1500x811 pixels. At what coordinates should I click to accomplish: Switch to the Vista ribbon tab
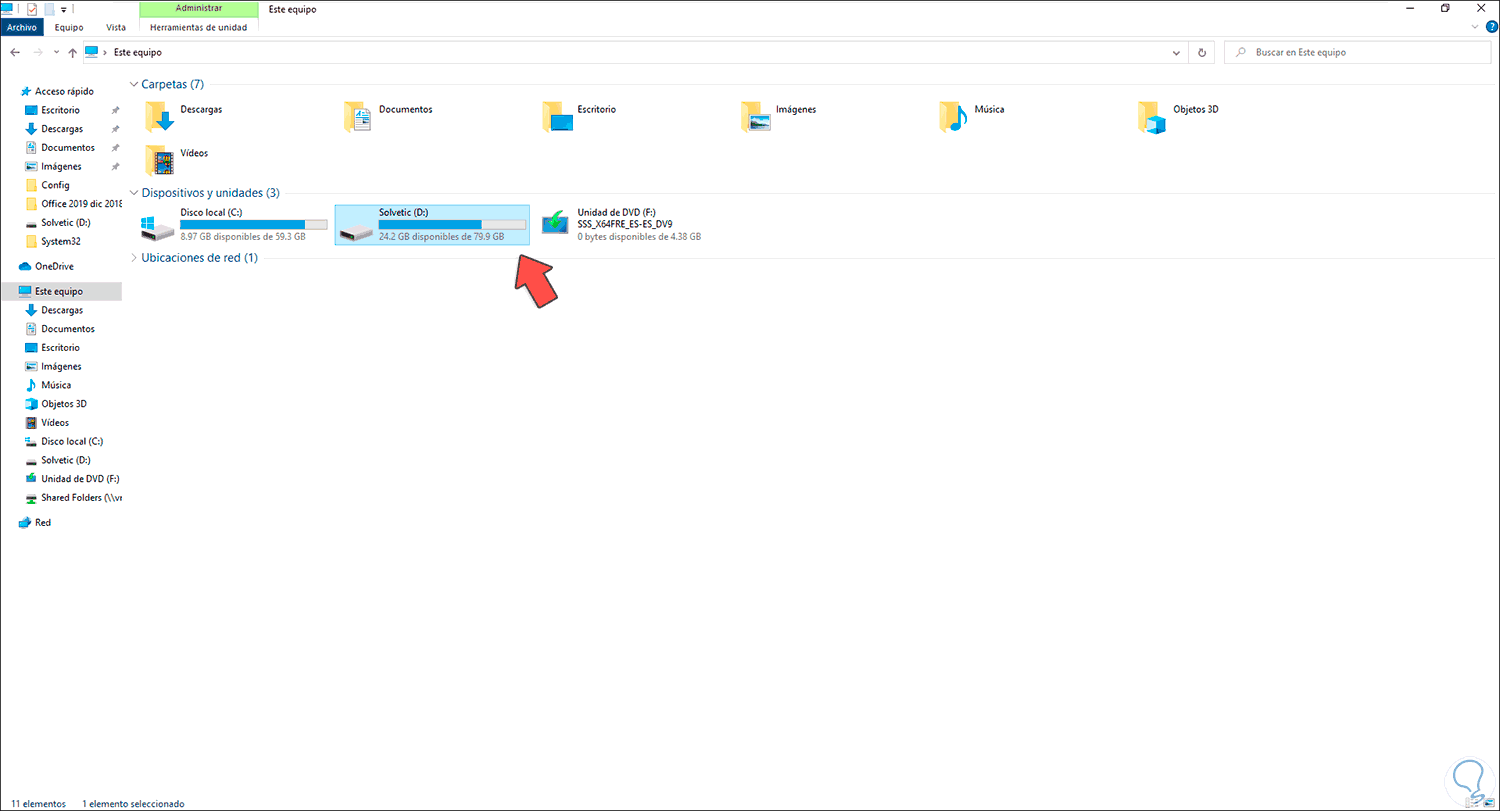coord(116,27)
